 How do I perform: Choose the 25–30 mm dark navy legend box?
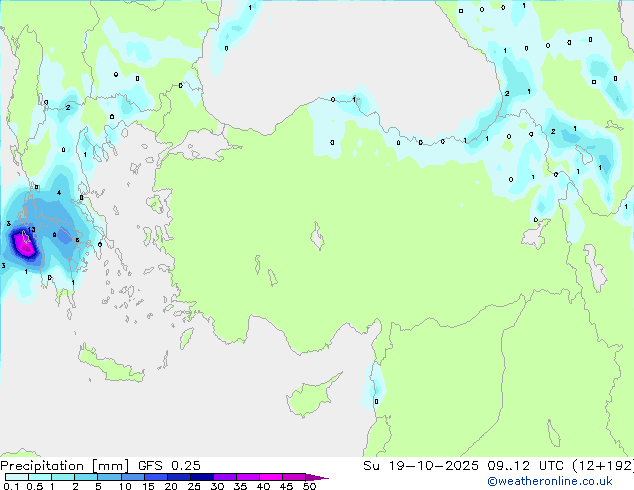click(x=202, y=477)
